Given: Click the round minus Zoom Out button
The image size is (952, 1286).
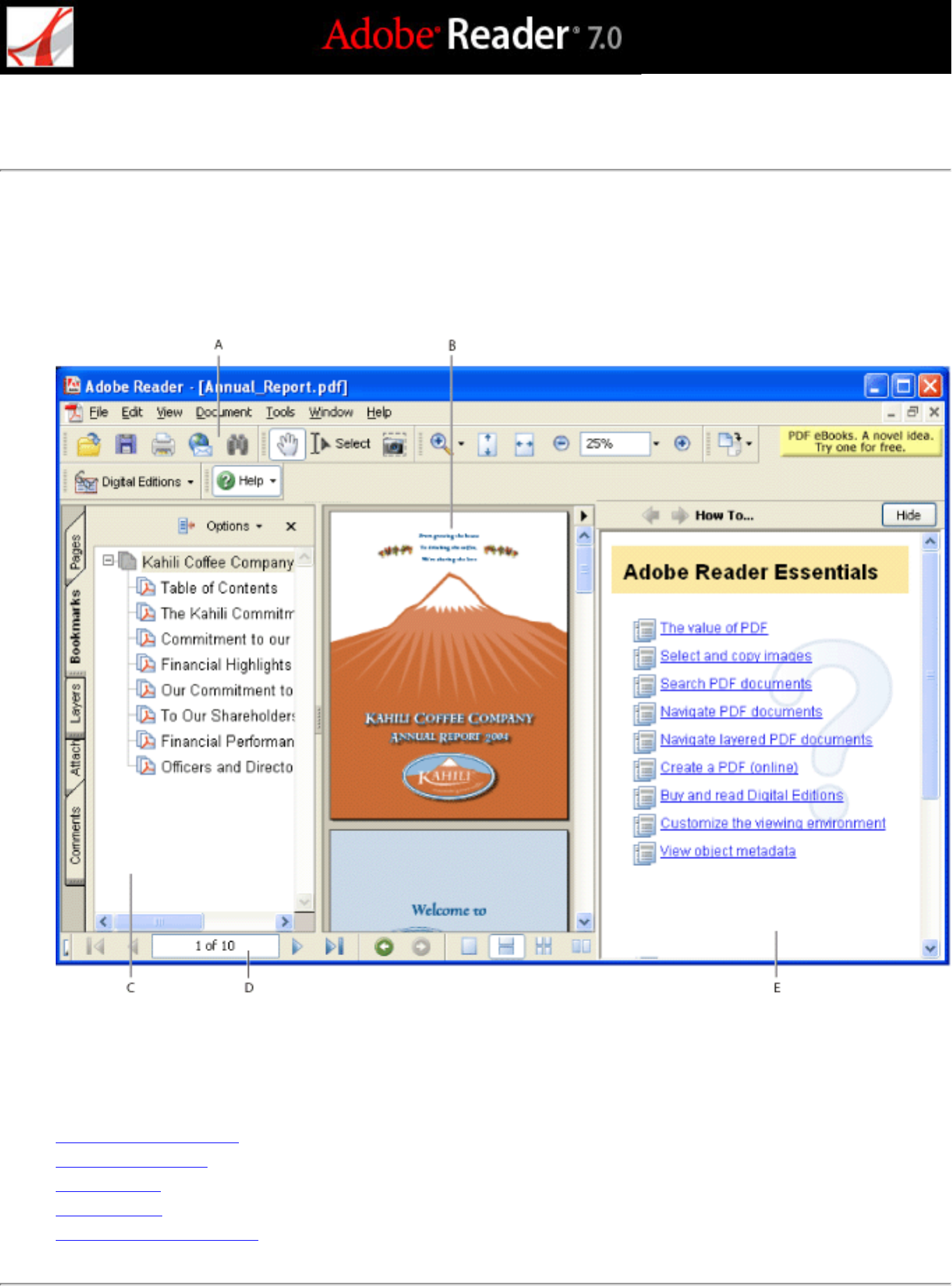Looking at the screenshot, I should [561, 443].
